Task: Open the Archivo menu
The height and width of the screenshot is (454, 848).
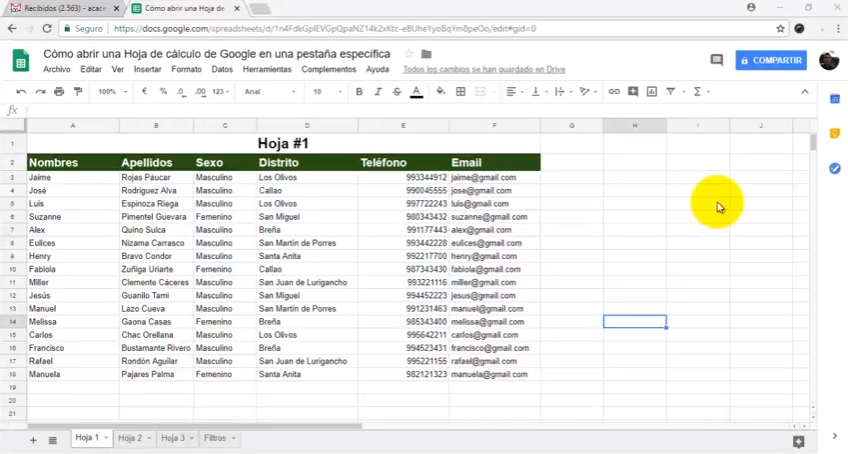Action: tap(57, 69)
